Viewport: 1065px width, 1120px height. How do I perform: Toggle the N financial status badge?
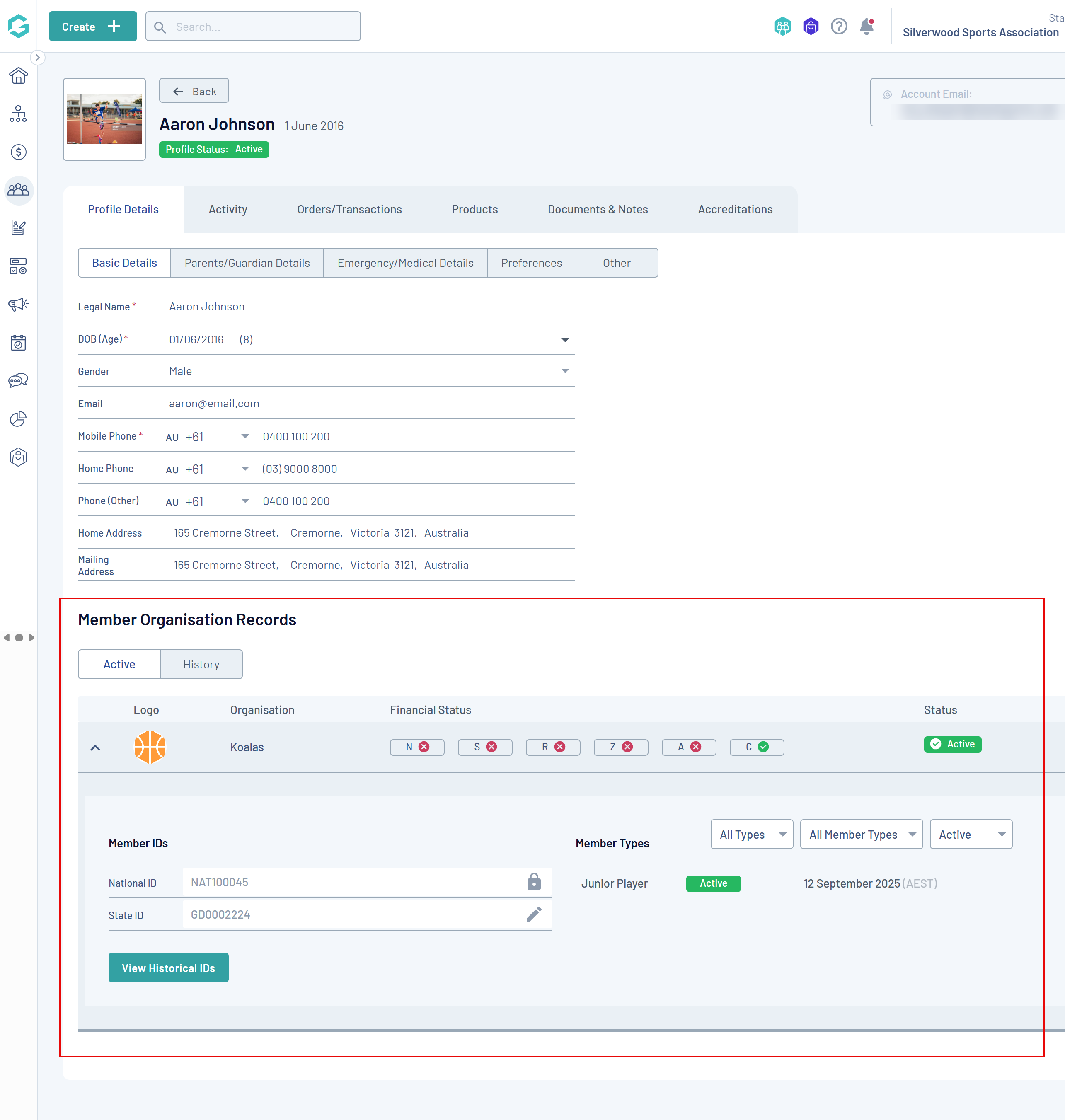(417, 747)
